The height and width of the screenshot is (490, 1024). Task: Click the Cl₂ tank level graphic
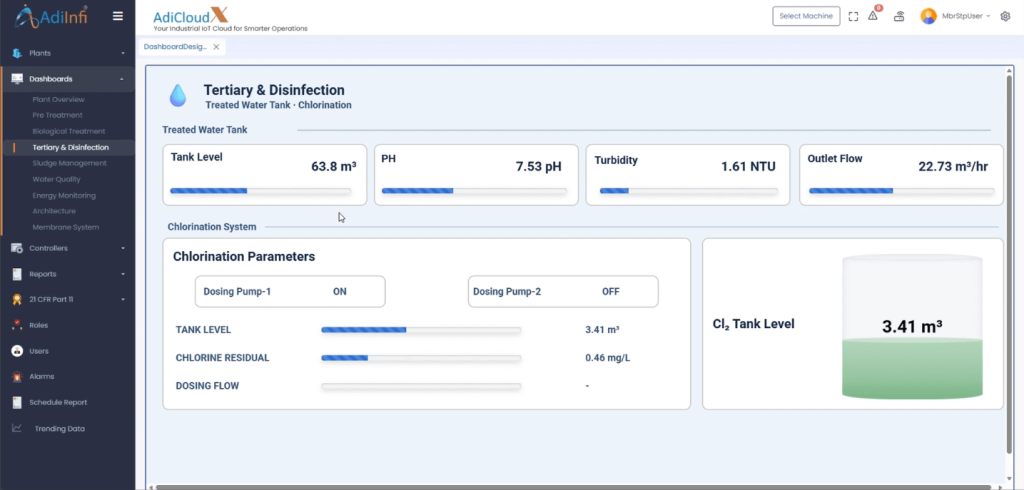912,327
